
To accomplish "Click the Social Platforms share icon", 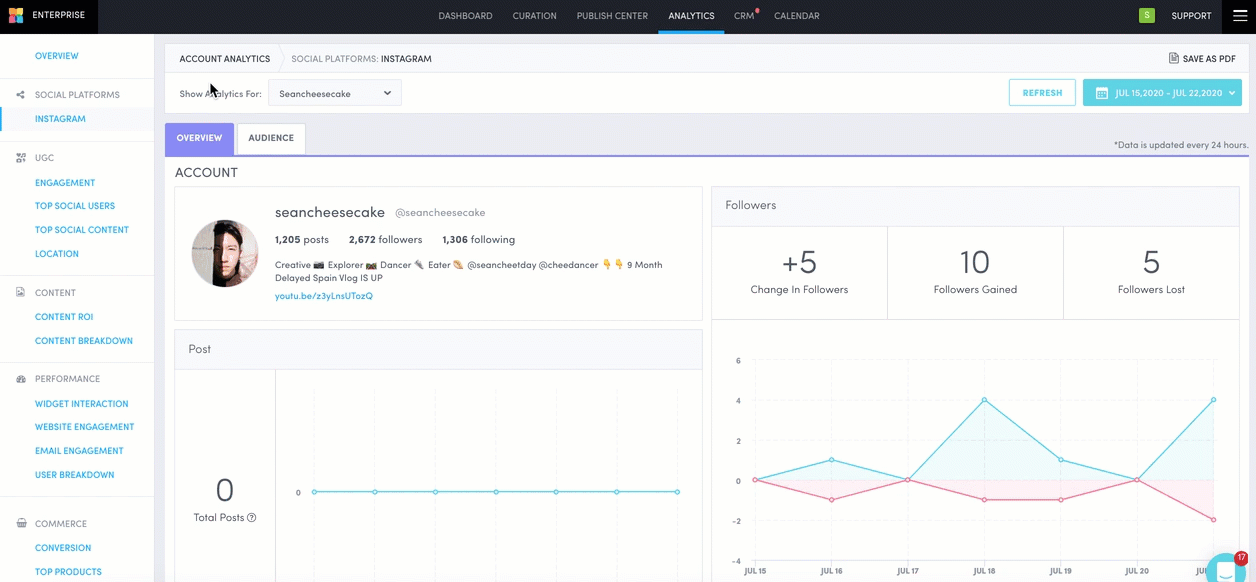I will pyautogui.click(x=20, y=95).
